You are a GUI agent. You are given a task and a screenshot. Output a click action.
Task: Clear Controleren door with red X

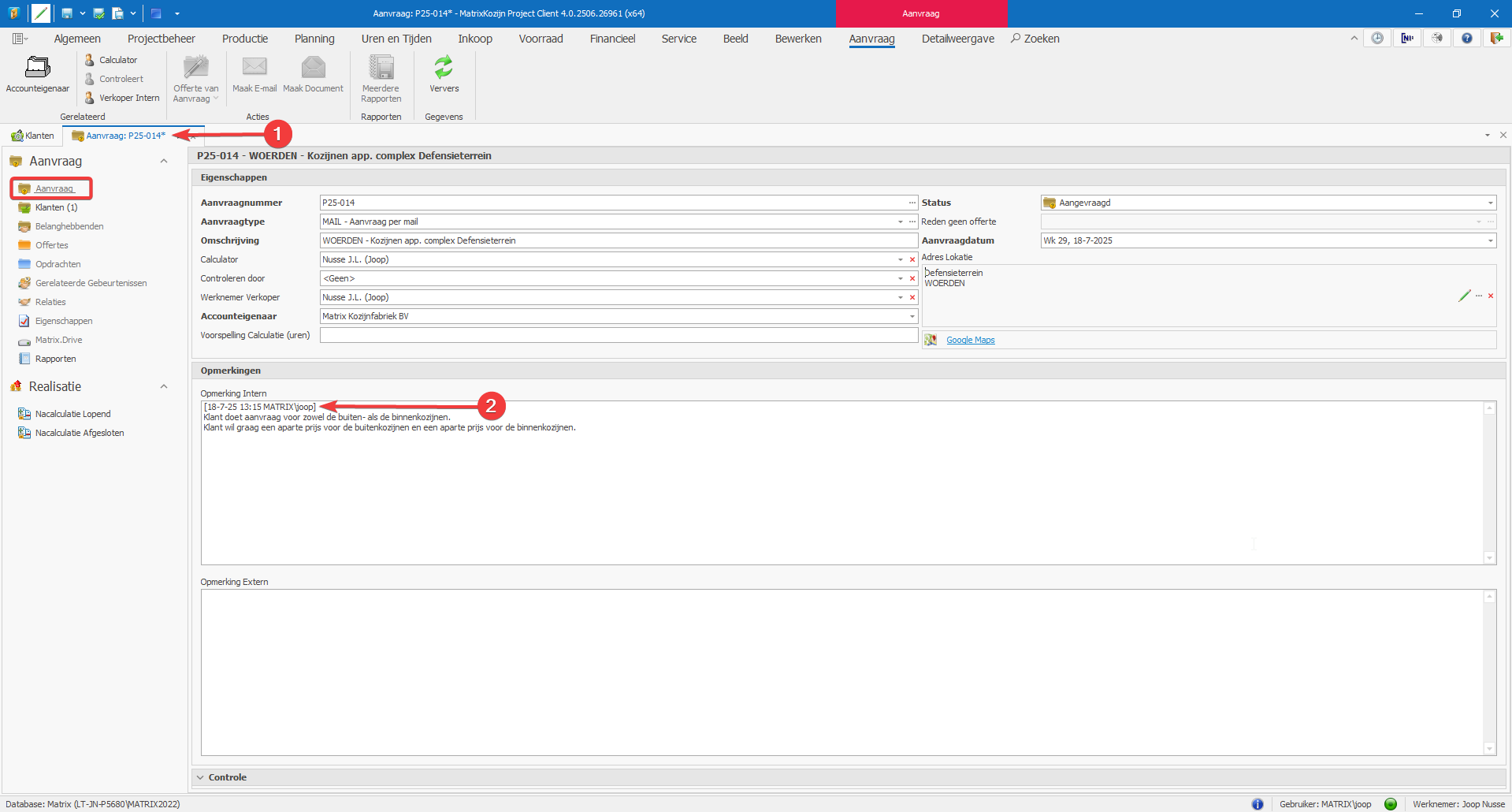(912, 278)
